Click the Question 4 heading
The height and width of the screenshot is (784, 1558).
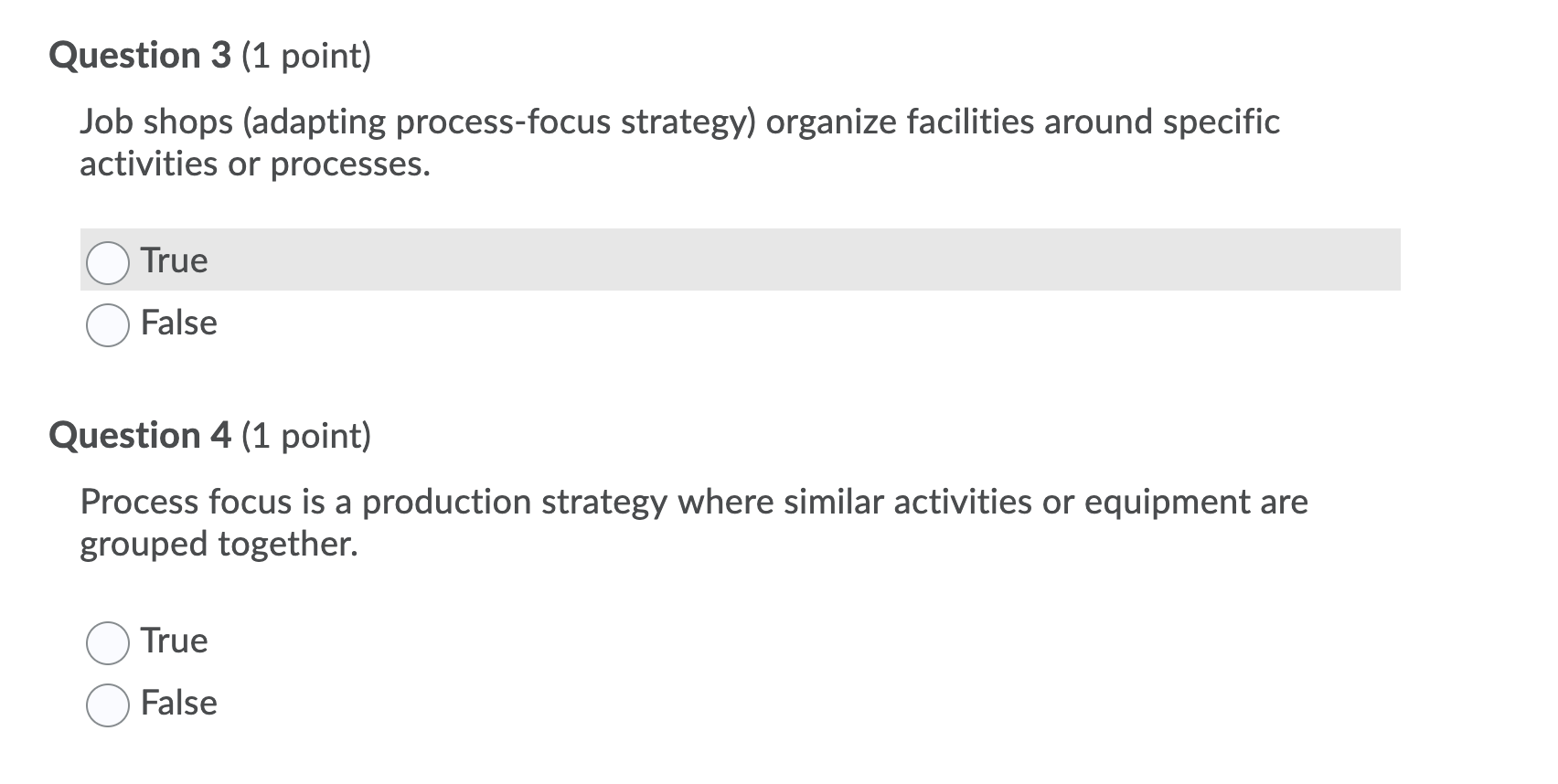142,436
